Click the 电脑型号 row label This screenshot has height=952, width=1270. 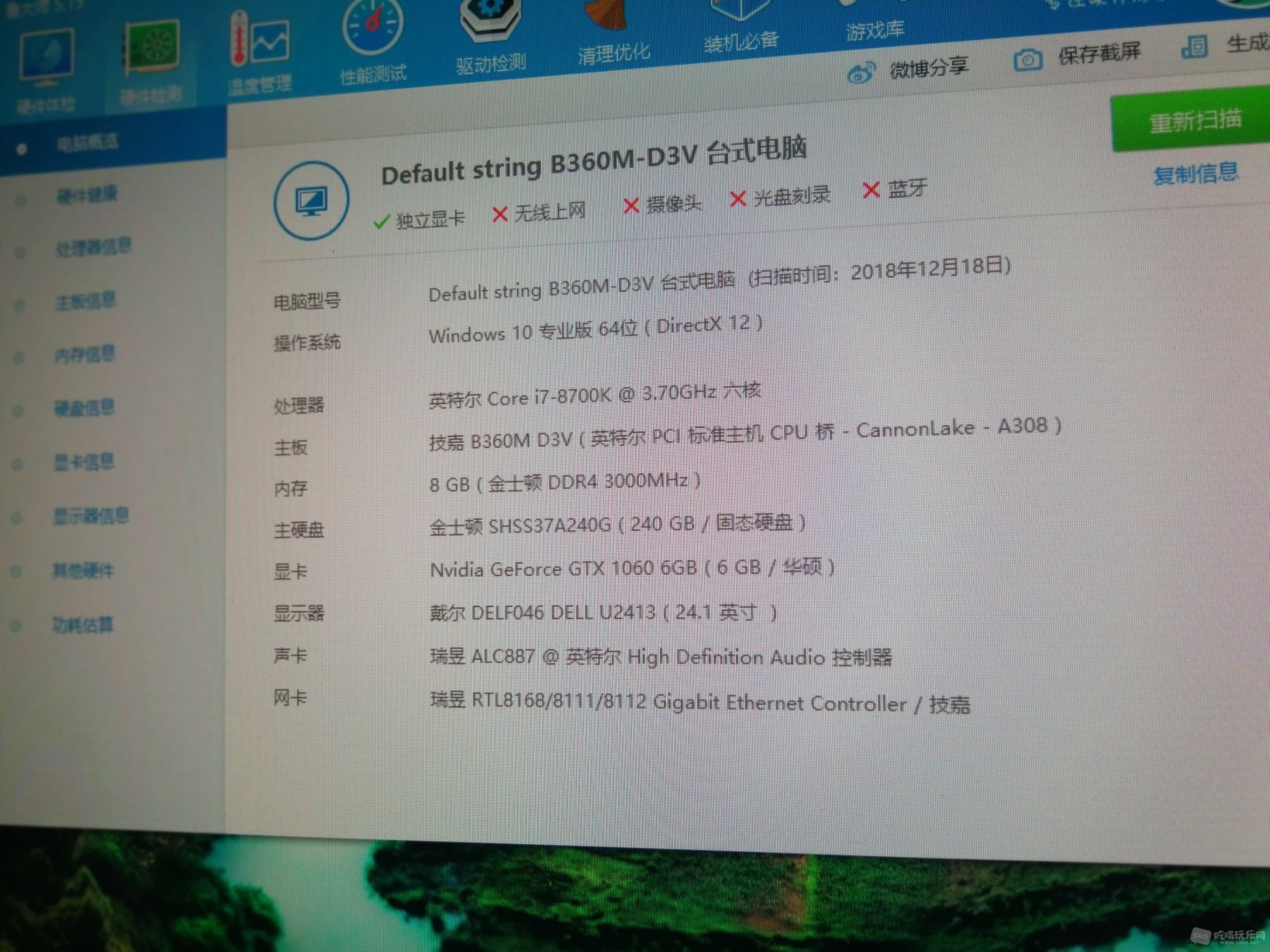307,301
